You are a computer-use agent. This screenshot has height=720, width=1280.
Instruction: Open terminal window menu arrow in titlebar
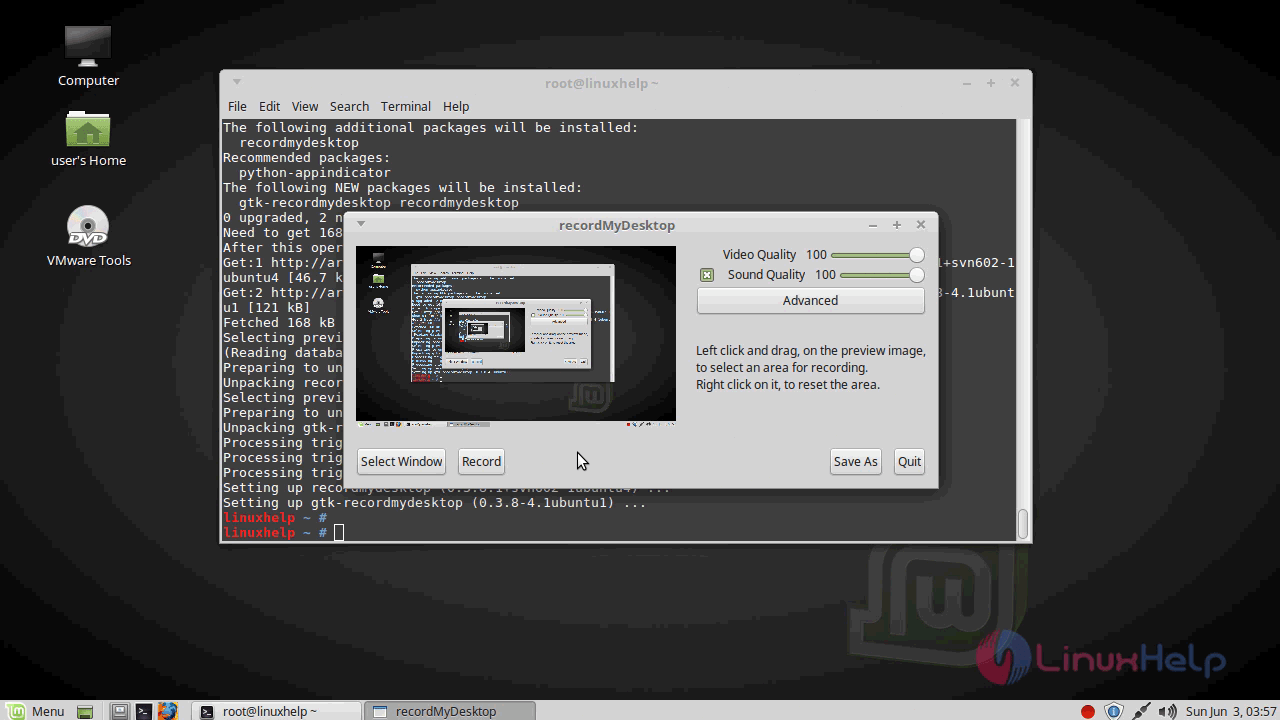coord(237,82)
